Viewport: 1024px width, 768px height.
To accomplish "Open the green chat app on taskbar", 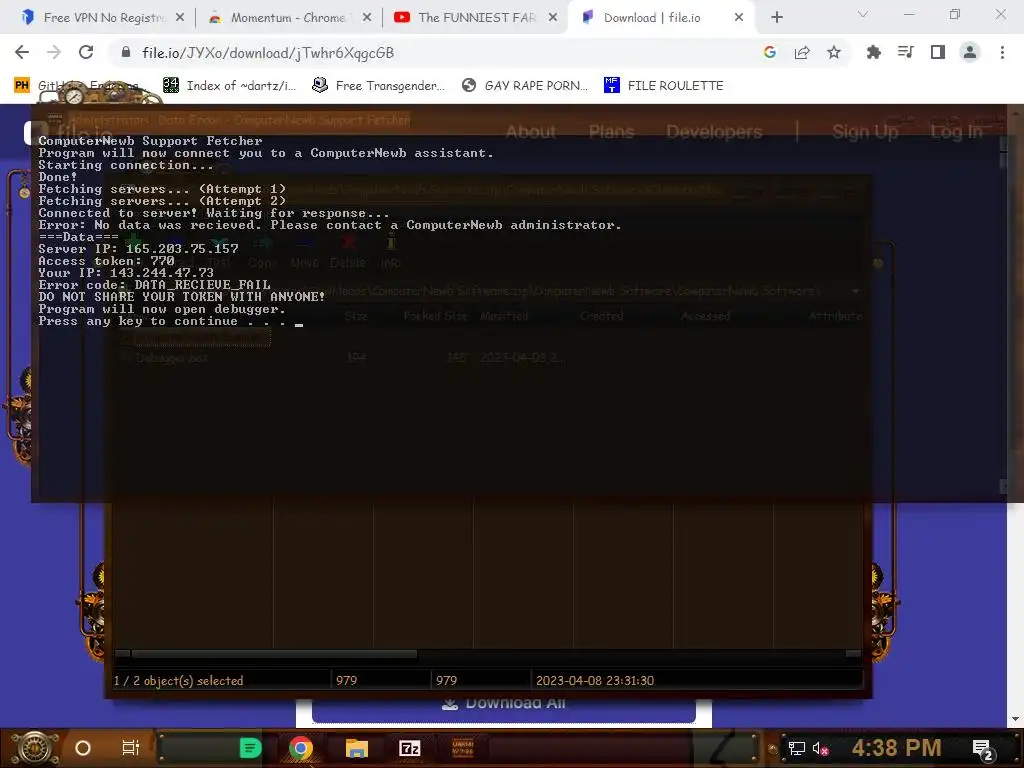I will 250,748.
